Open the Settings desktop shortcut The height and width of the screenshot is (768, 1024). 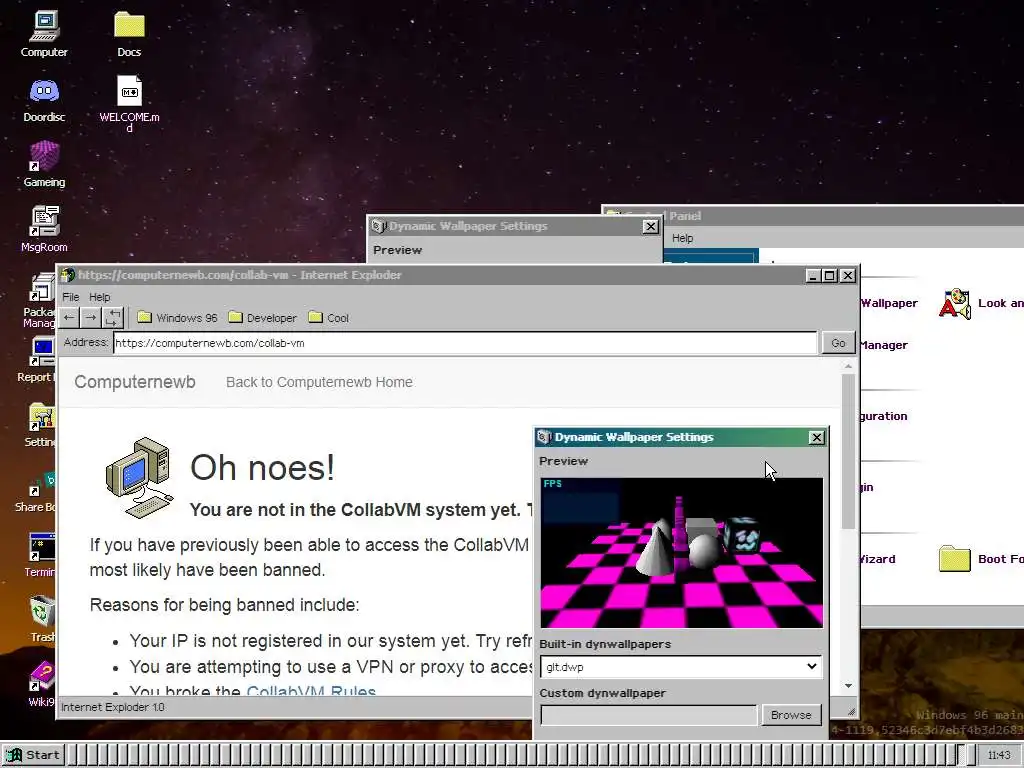[x=40, y=424]
